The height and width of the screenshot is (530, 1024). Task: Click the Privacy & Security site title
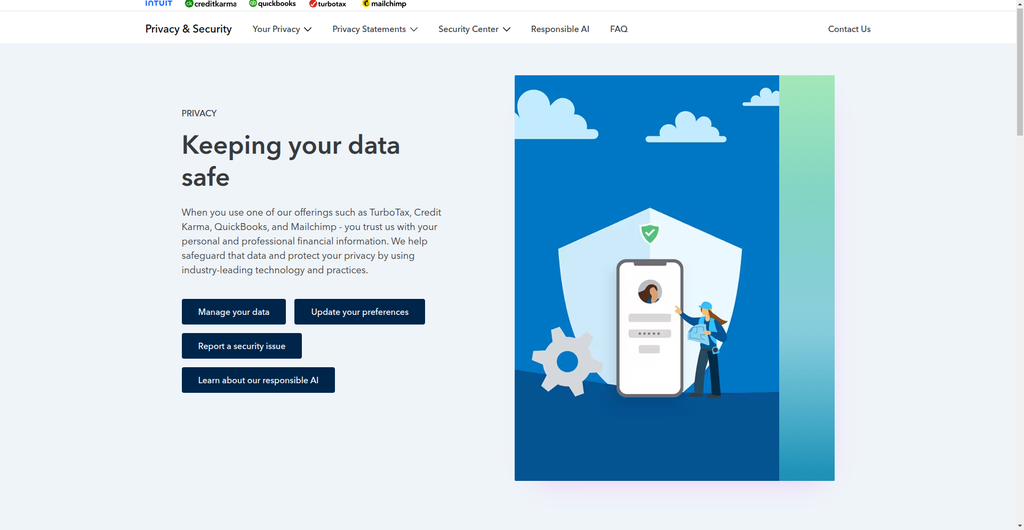click(188, 29)
